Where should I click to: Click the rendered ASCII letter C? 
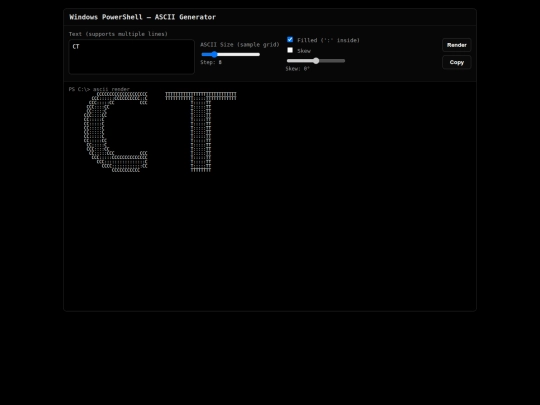[x=116, y=132]
